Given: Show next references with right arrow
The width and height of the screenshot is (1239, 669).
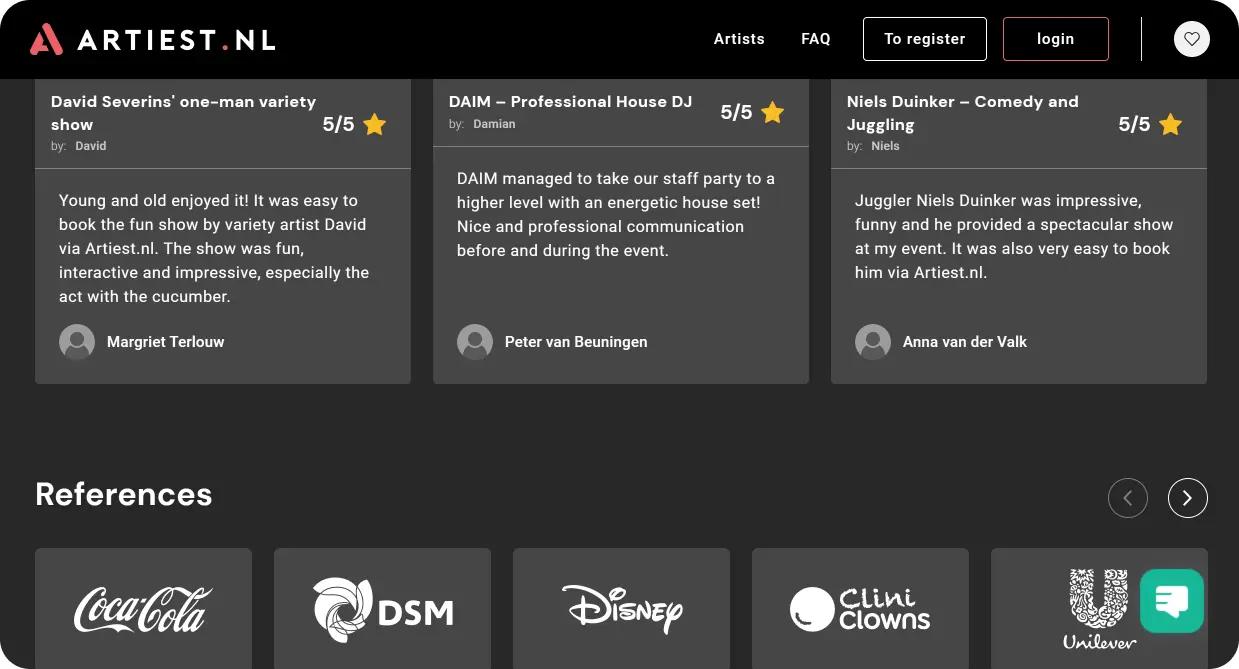Looking at the screenshot, I should [x=1187, y=498].
